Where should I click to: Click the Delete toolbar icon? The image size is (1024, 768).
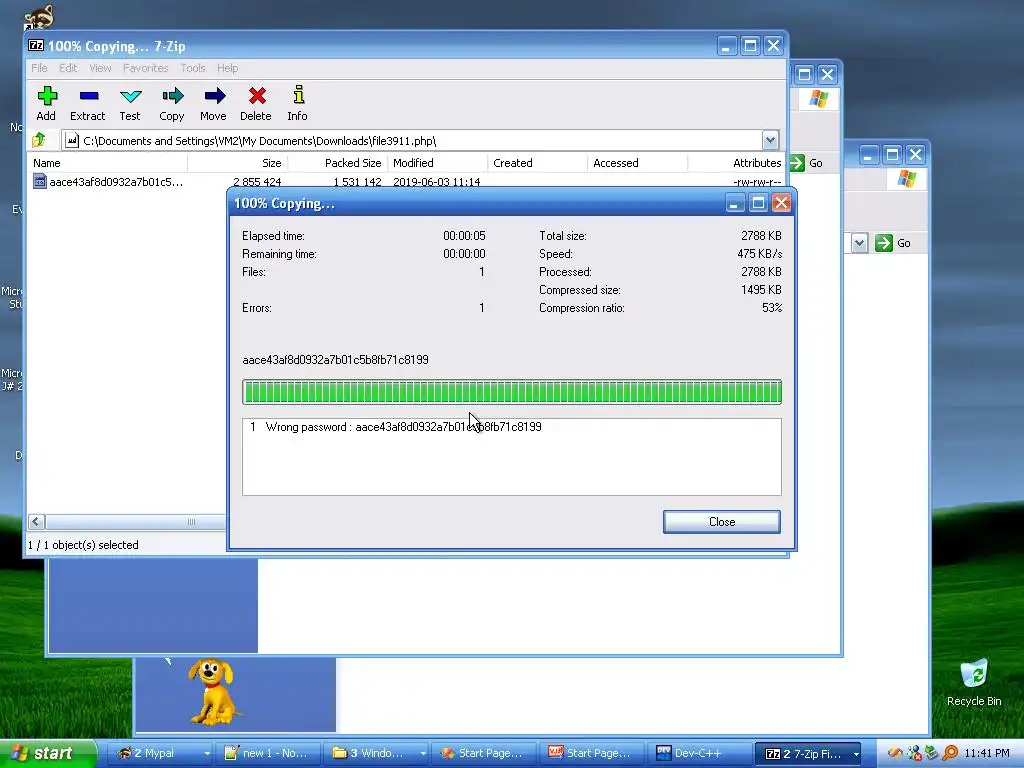(x=256, y=97)
